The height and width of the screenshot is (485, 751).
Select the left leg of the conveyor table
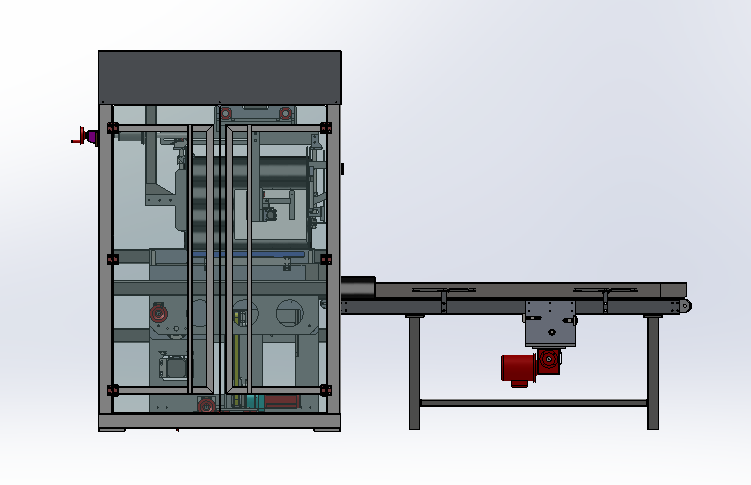(x=415, y=372)
